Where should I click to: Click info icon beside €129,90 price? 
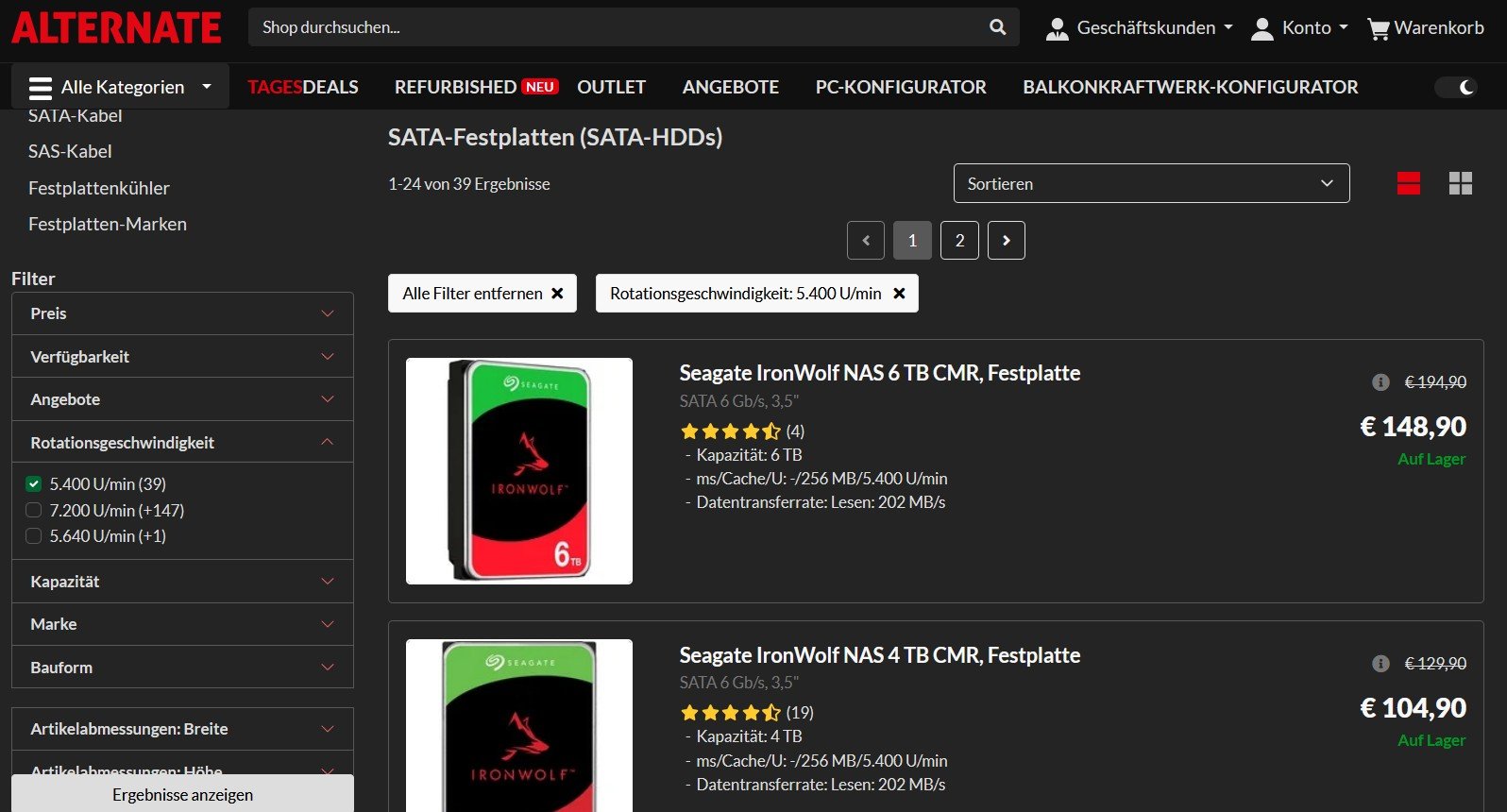pos(1380,664)
